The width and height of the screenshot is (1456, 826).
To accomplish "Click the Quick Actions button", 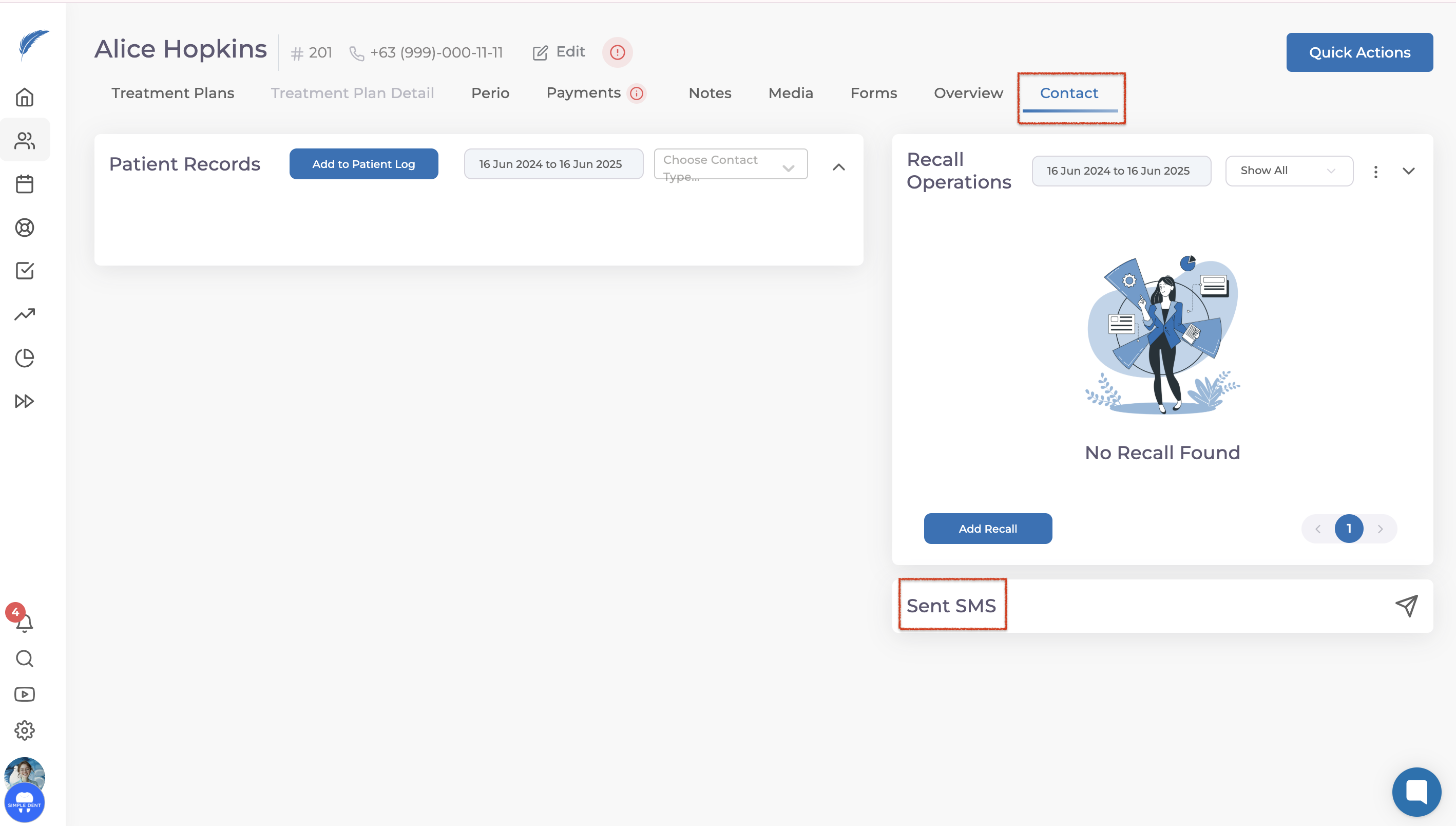I will click(x=1359, y=52).
